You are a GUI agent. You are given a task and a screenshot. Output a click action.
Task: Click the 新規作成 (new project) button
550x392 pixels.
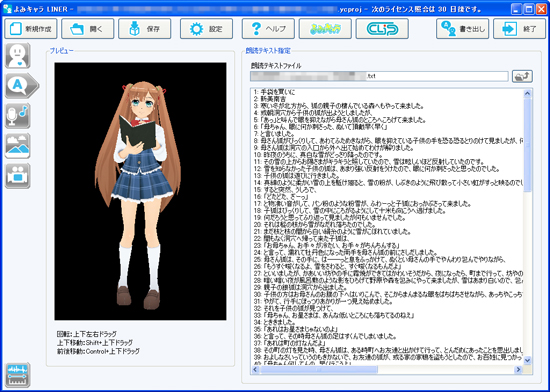(31, 29)
